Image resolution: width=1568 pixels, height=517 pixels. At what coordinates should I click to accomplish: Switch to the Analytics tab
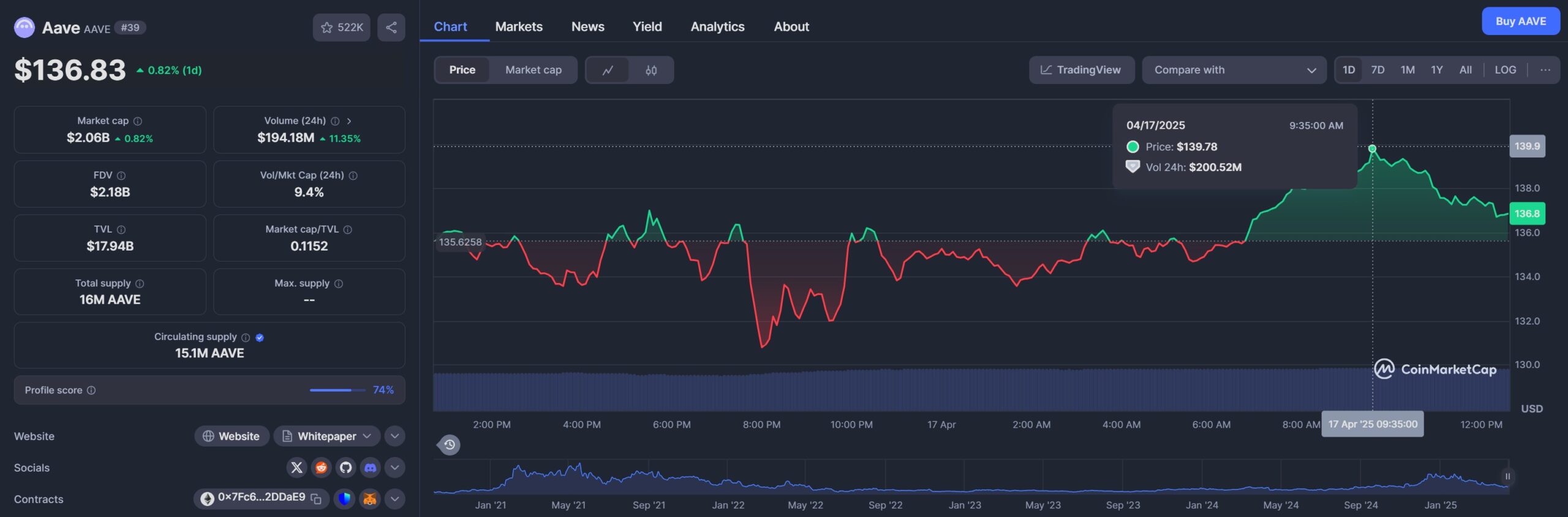pyautogui.click(x=718, y=26)
